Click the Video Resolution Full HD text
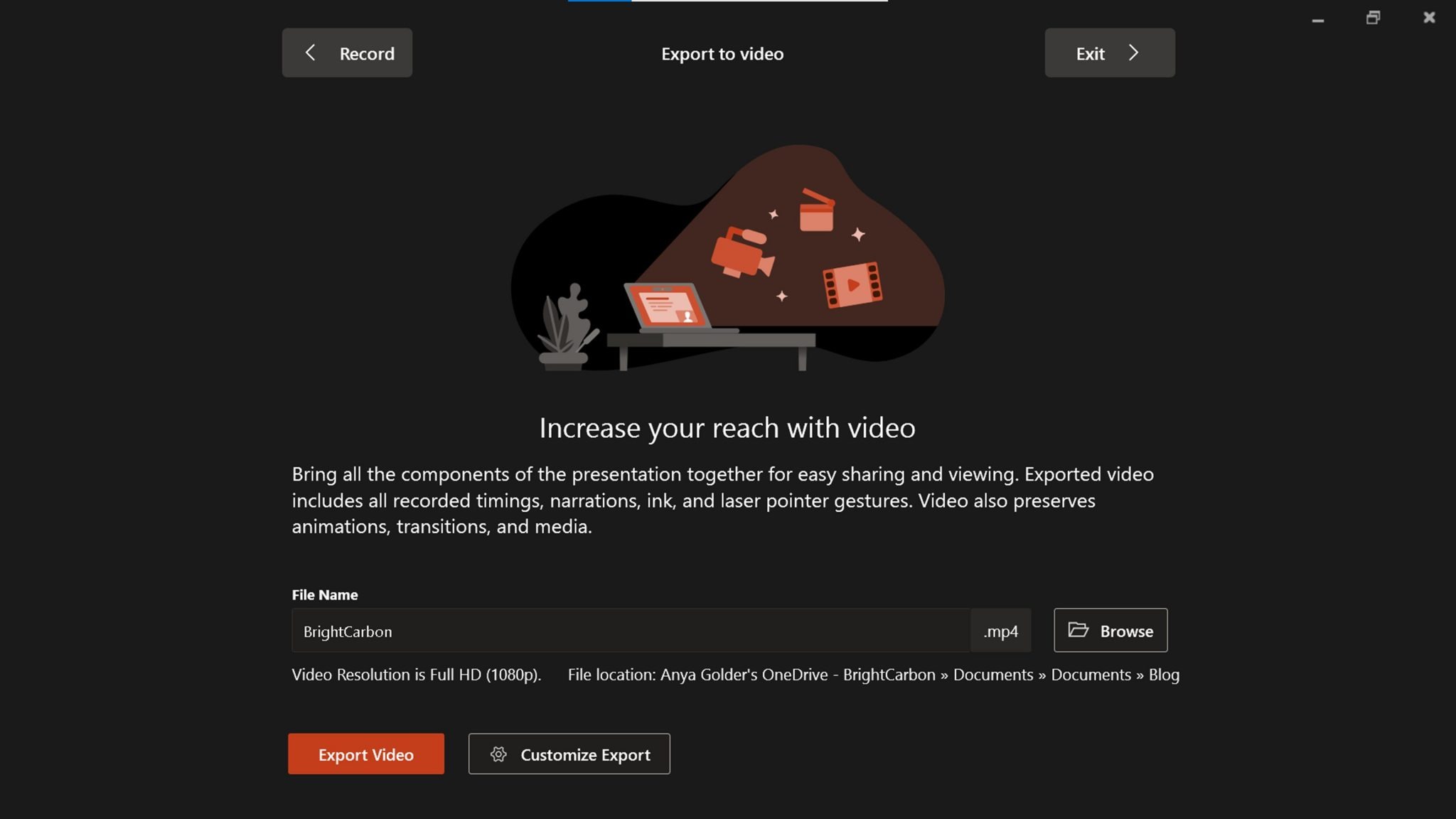1456x819 pixels. click(x=416, y=675)
